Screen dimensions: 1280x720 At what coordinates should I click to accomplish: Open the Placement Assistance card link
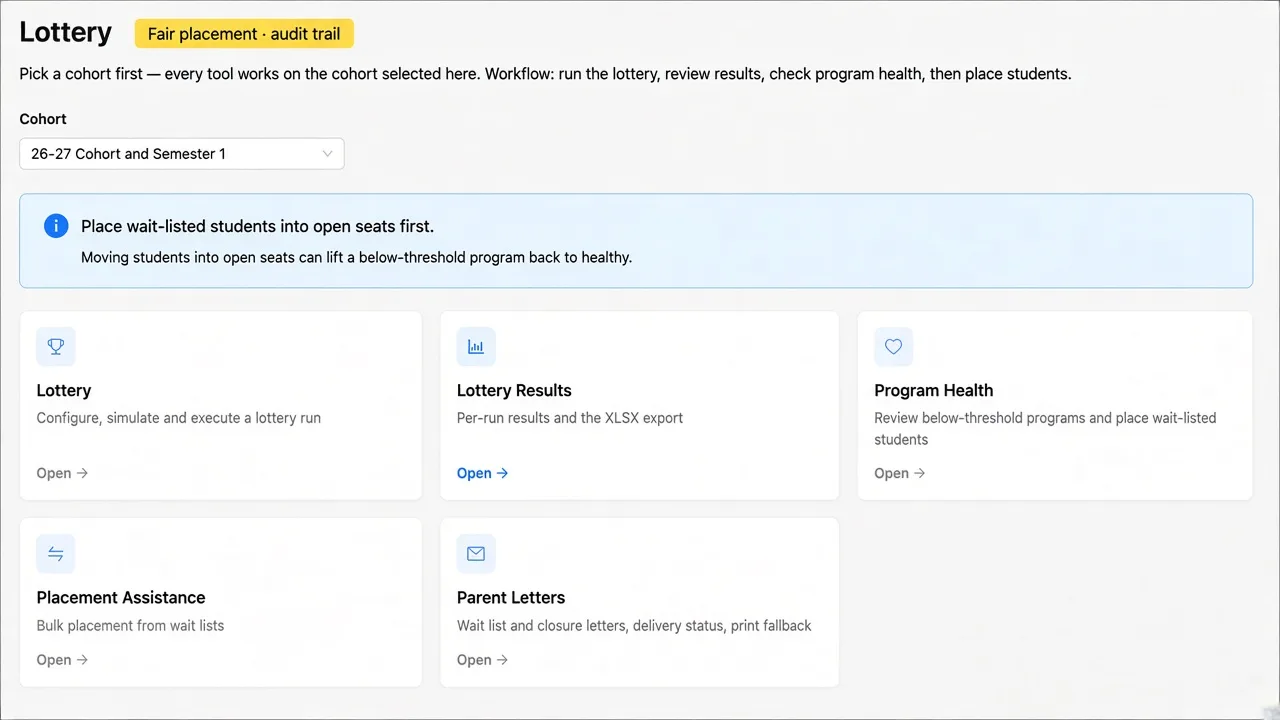[x=62, y=660]
